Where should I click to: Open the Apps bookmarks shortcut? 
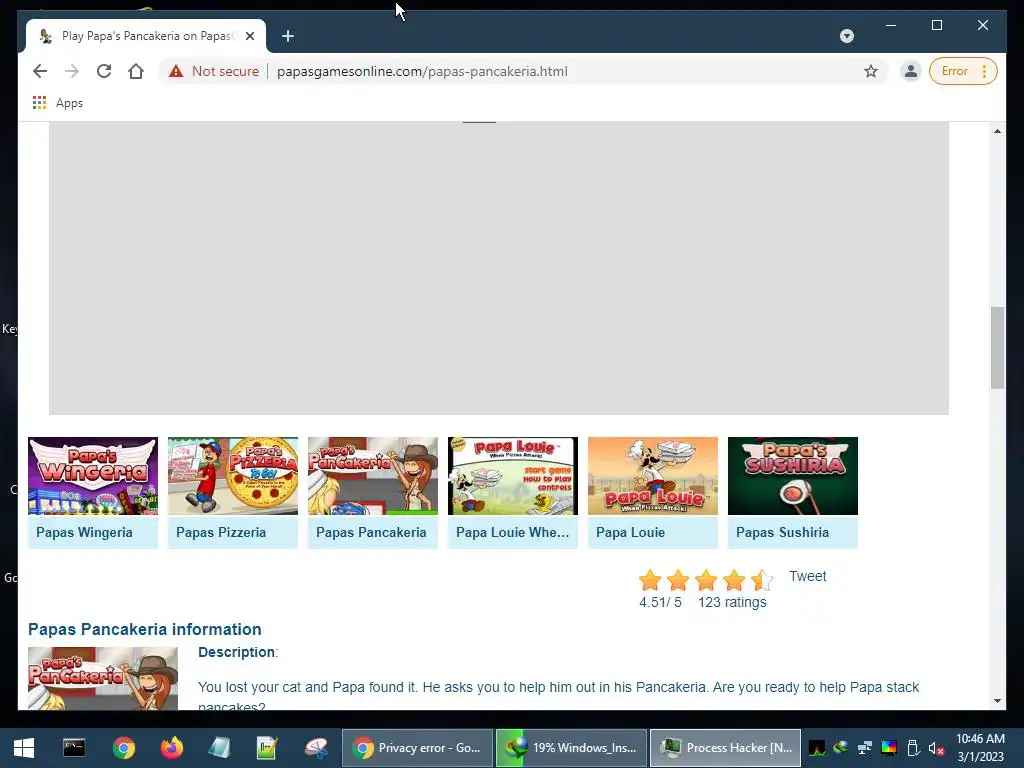[x=57, y=103]
